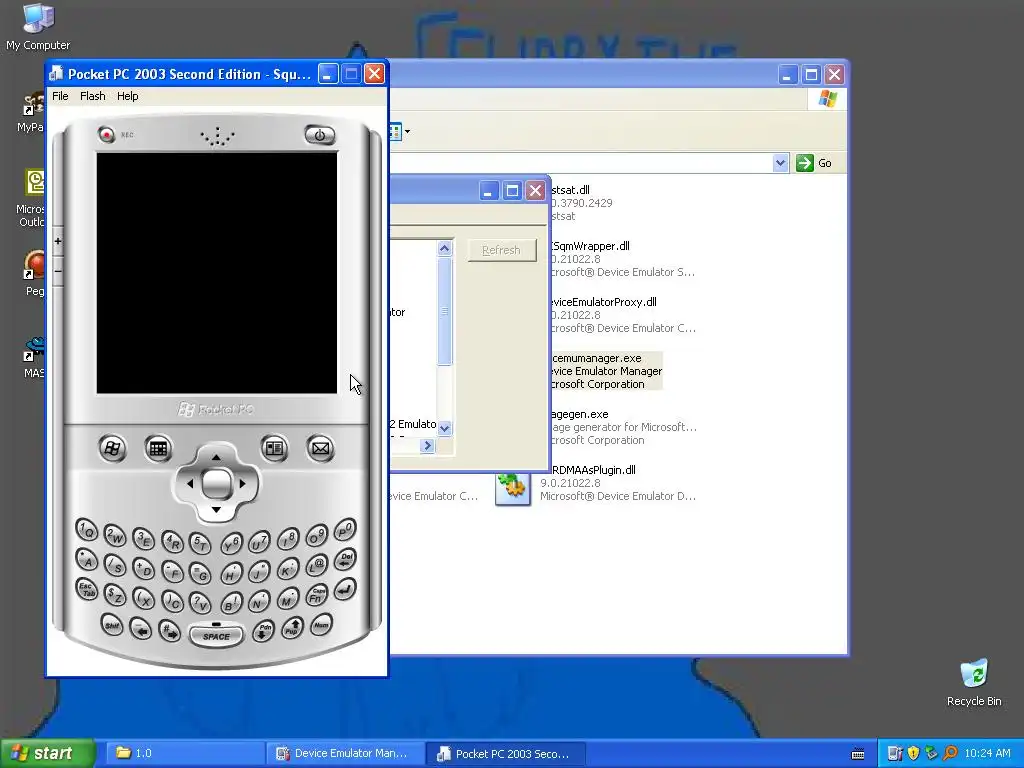Click scroll up arrow in Device Emulator Manager list
Screen dimensions: 1024x768
(x=445, y=248)
